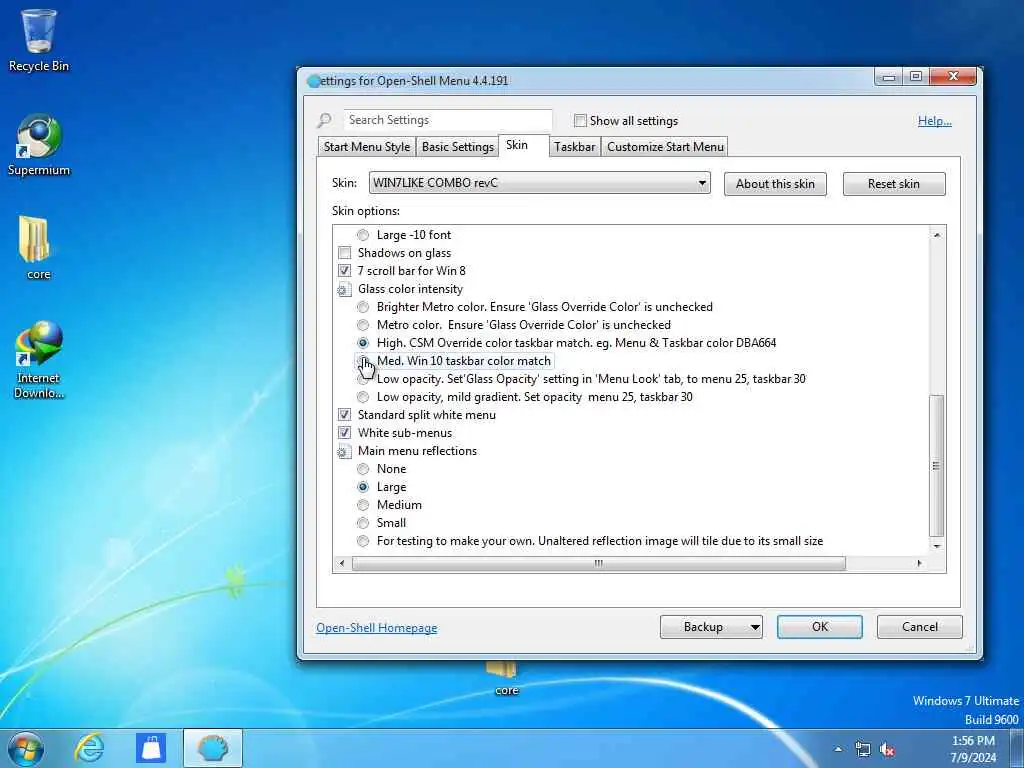Click the horizontal scrollbar thumb in skin options

click(x=599, y=564)
